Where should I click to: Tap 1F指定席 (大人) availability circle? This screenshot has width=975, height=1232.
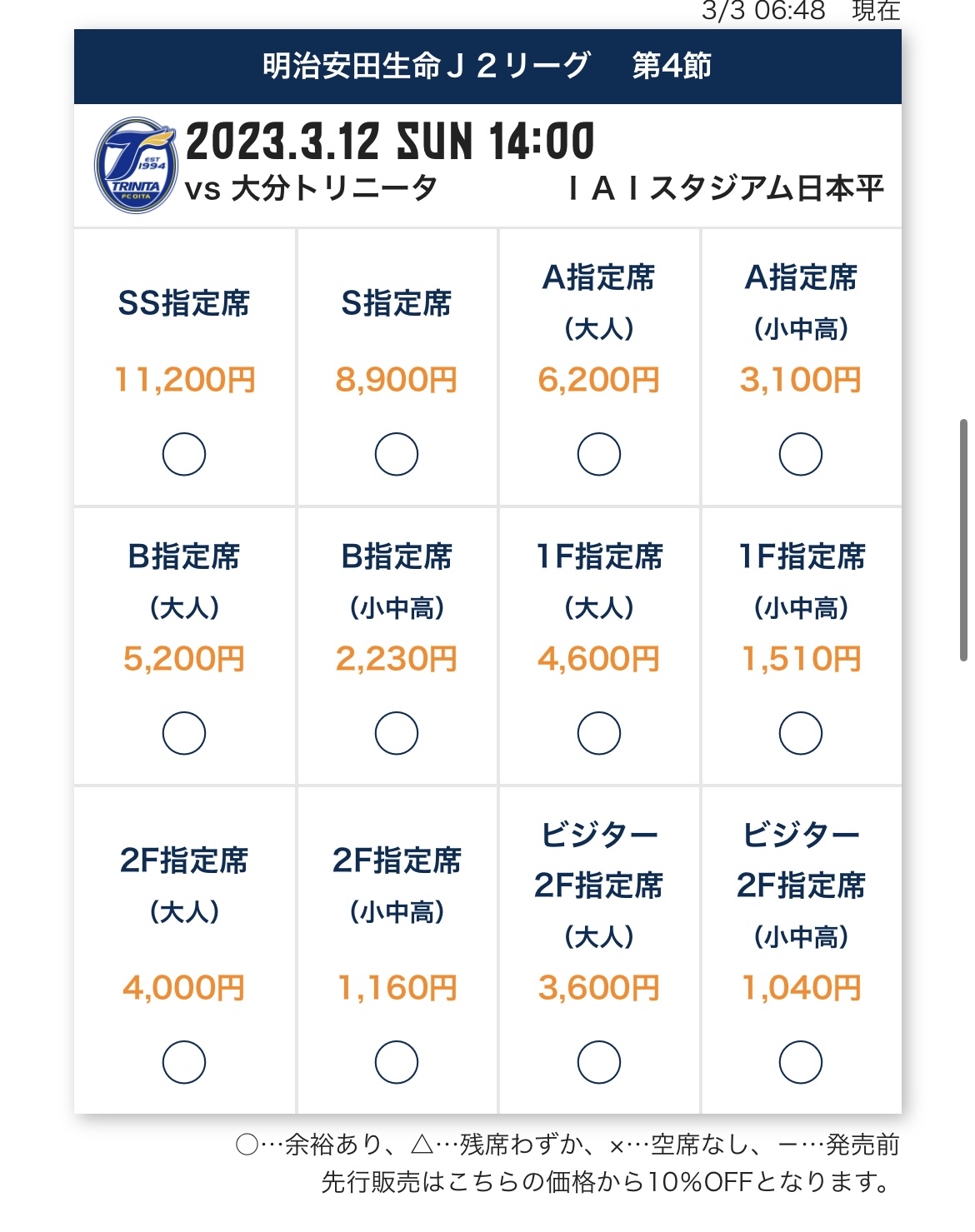[x=599, y=733]
